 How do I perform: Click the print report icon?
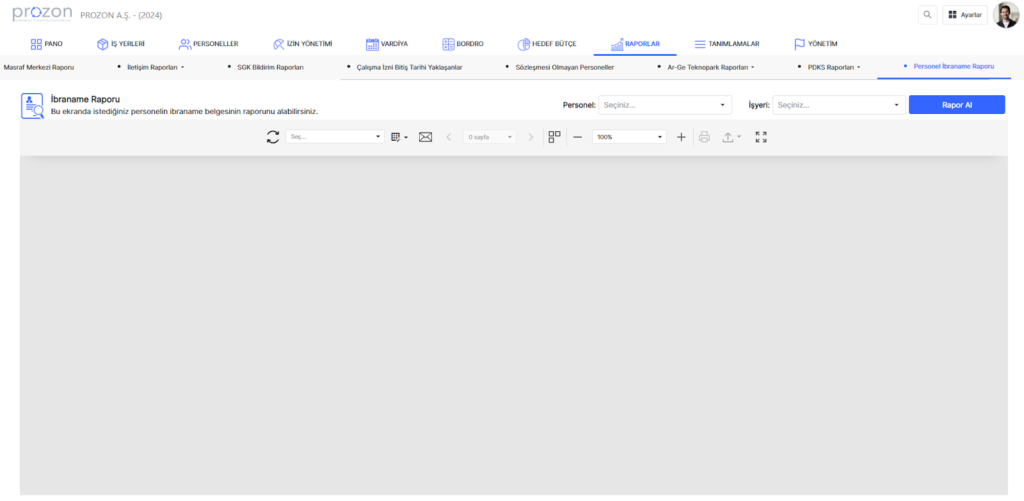point(704,137)
